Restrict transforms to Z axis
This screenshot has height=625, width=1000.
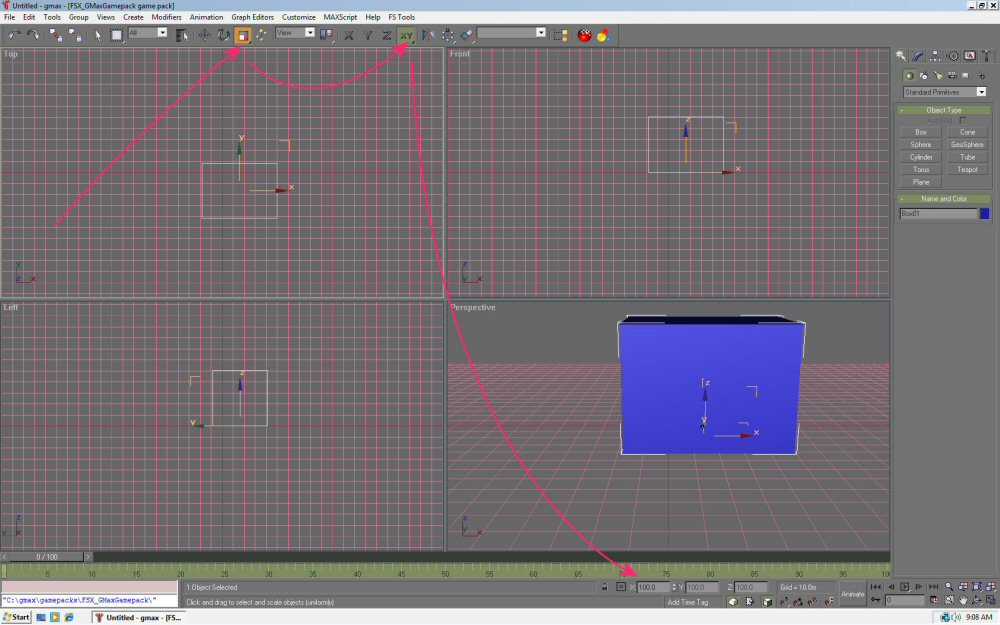(x=386, y=35)
